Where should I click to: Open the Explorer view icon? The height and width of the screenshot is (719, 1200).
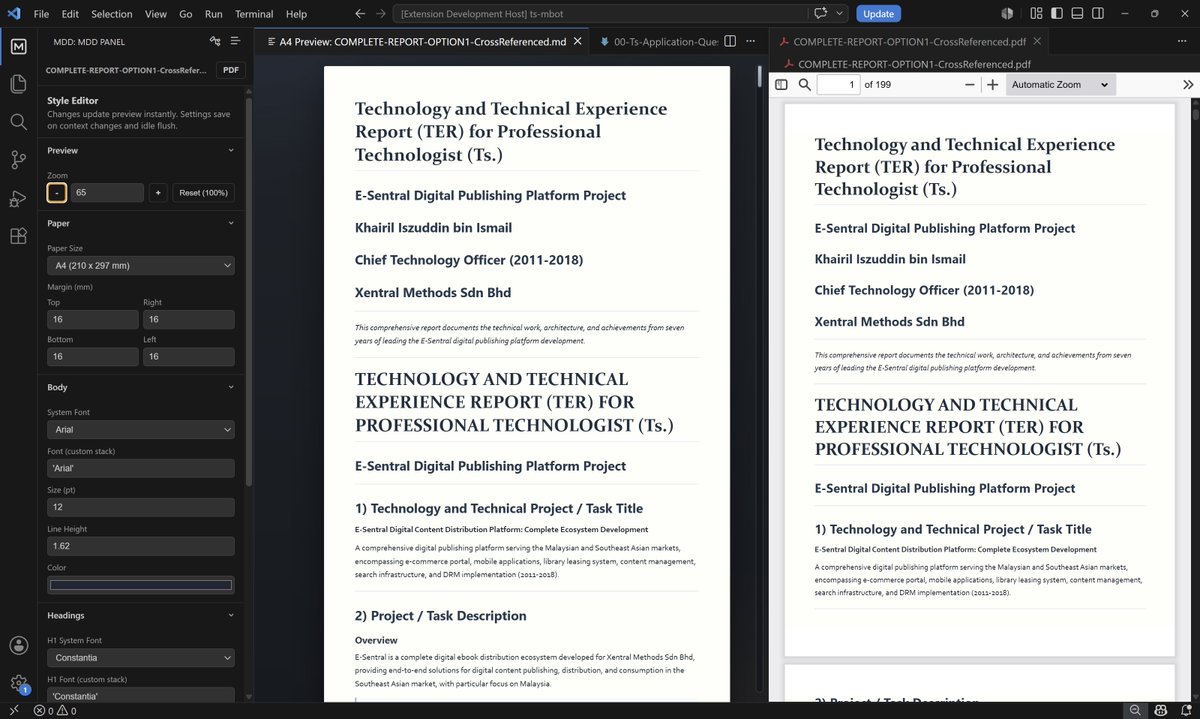coord(18,84)
